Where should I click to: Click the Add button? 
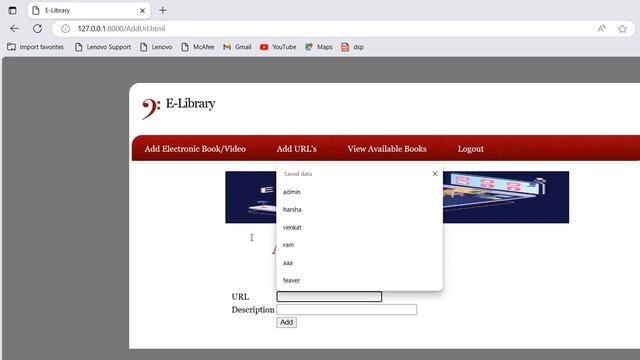point(287,322)
